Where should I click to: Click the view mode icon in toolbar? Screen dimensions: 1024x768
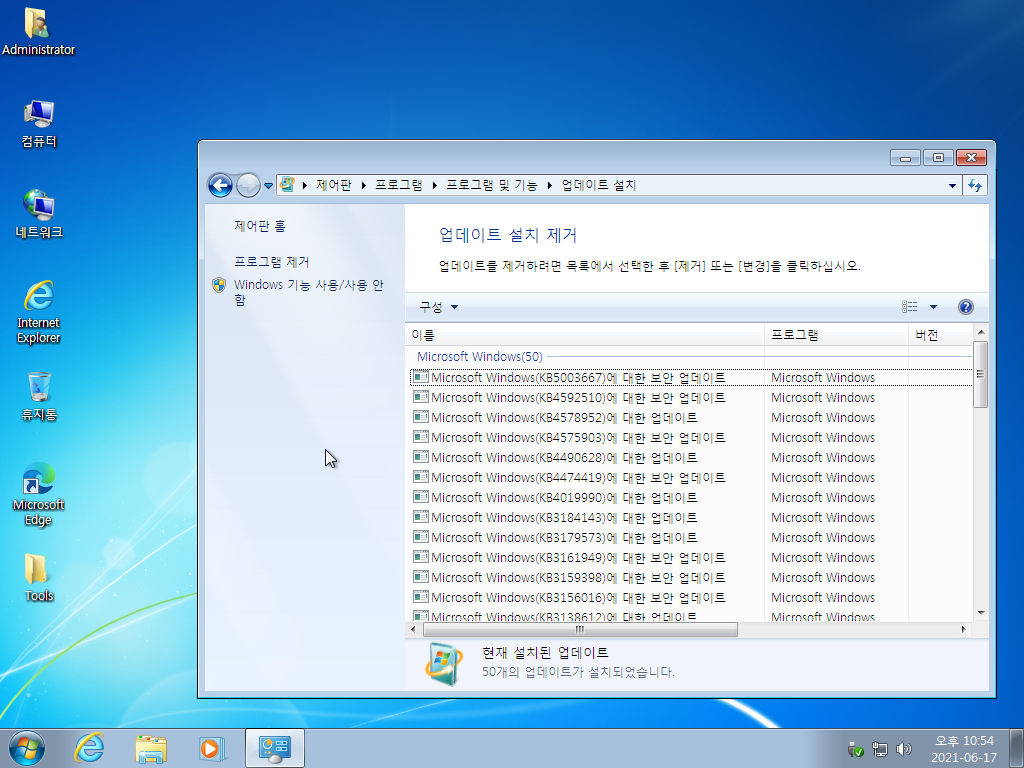pyautogui.click(x=910, y=307)
